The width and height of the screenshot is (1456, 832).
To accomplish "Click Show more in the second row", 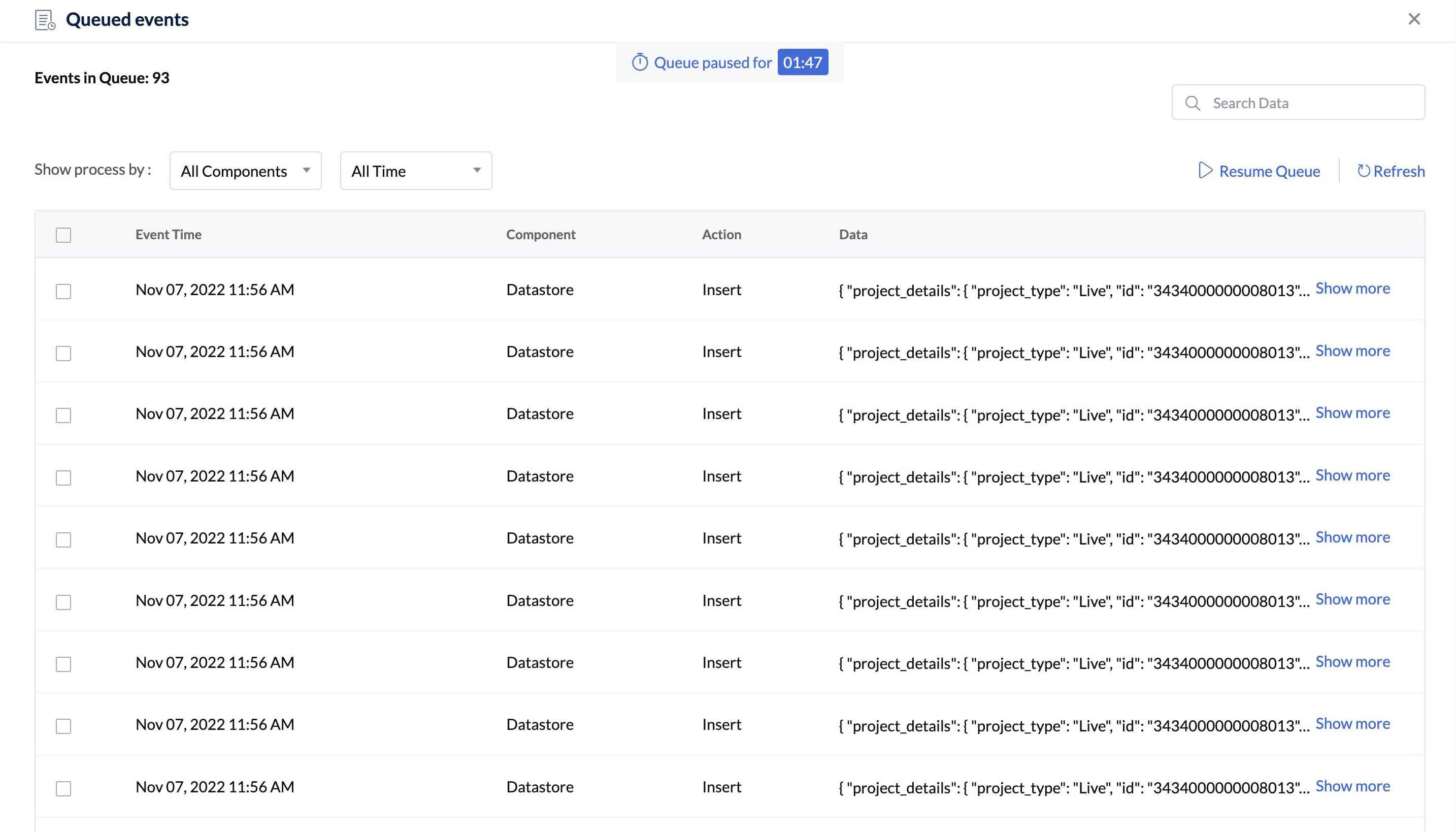I will [1352, 350].
